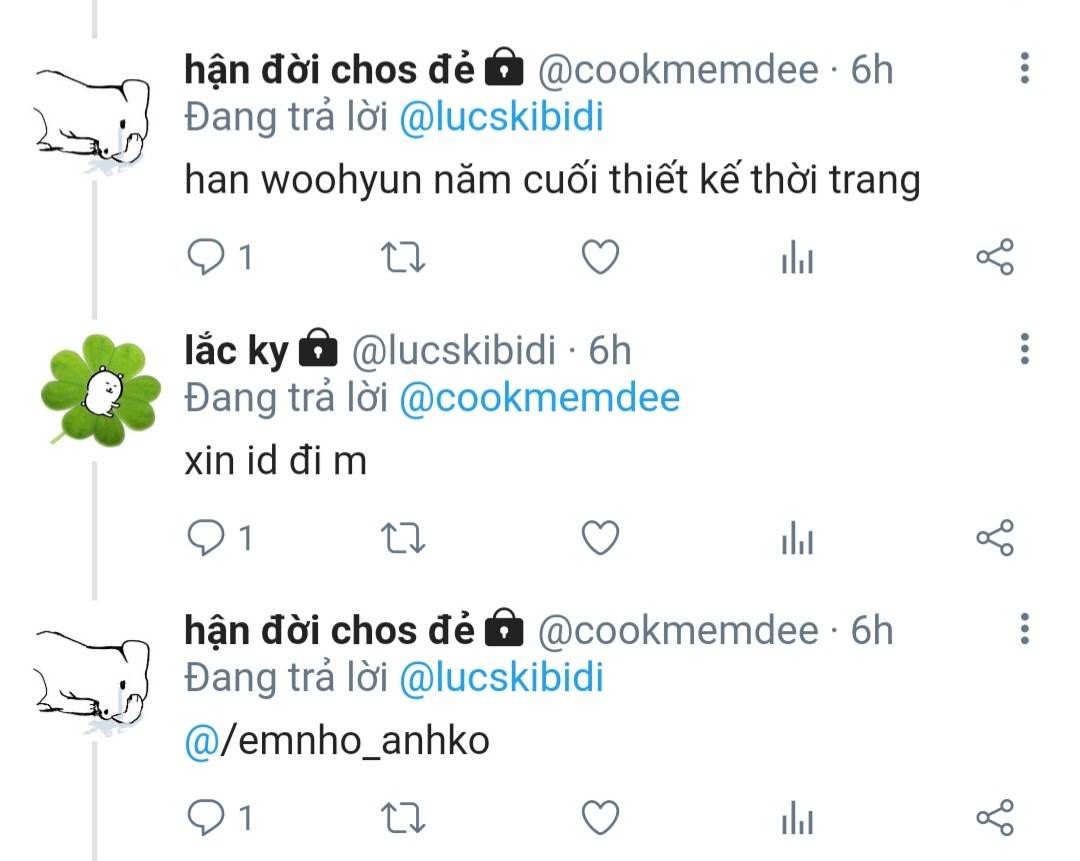Open more options on the first cookmemdee tweet
The image size is (1080, 861).
click(1024, 68)
